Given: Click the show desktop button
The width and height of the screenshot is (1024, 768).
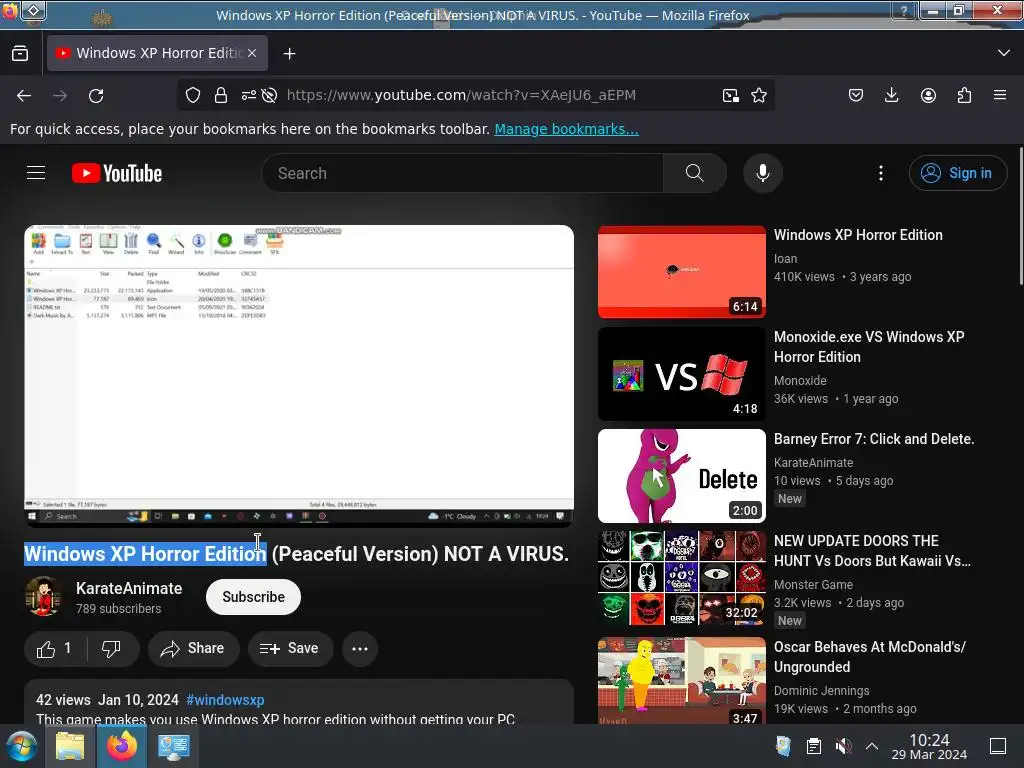Looking at the screenshot, I should [x=998, y=746].
